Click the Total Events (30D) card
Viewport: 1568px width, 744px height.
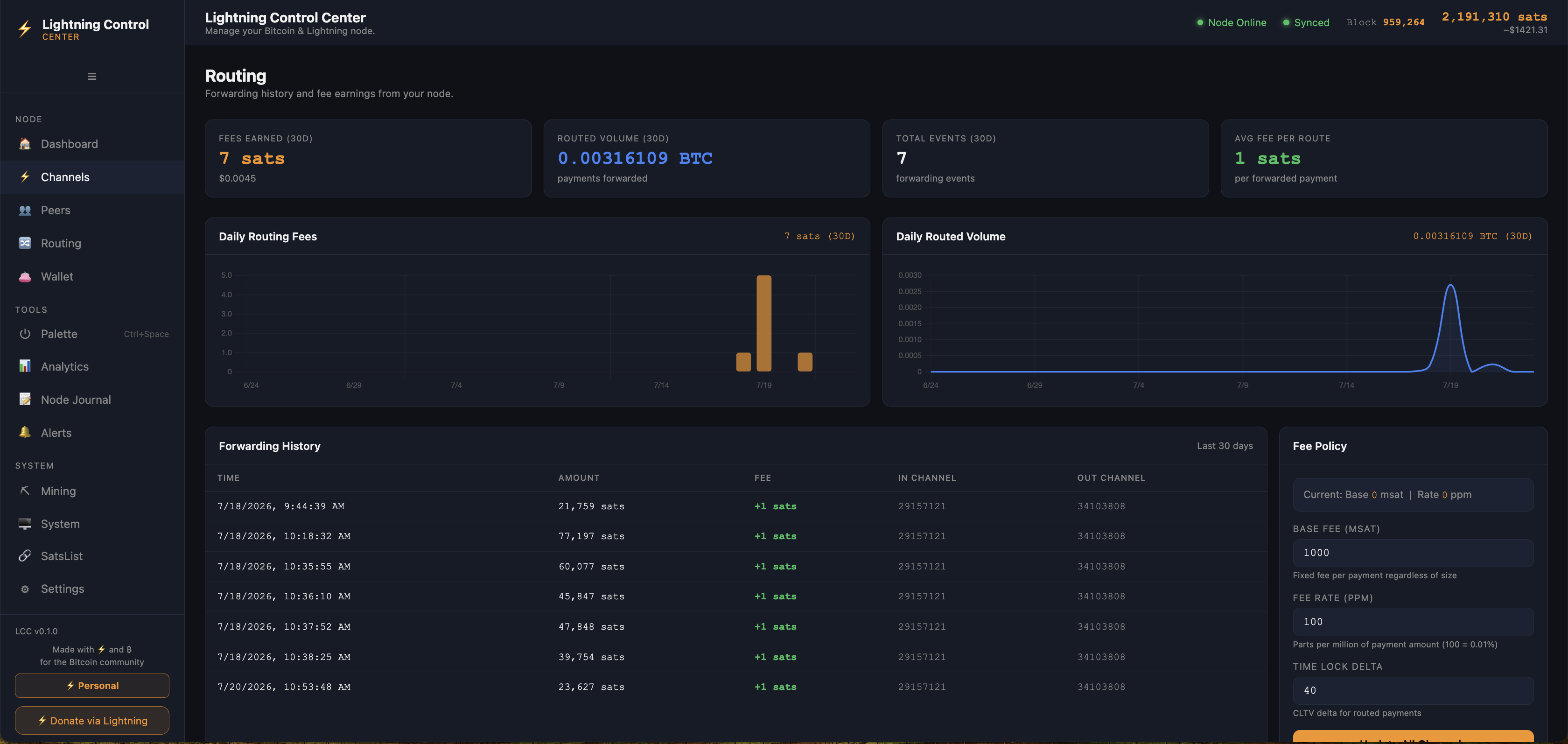tap(1045, 158)
